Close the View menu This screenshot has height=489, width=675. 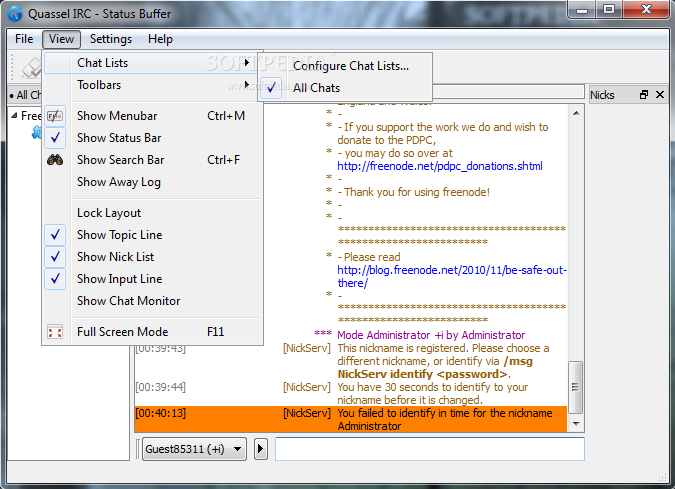pos(61,39)
